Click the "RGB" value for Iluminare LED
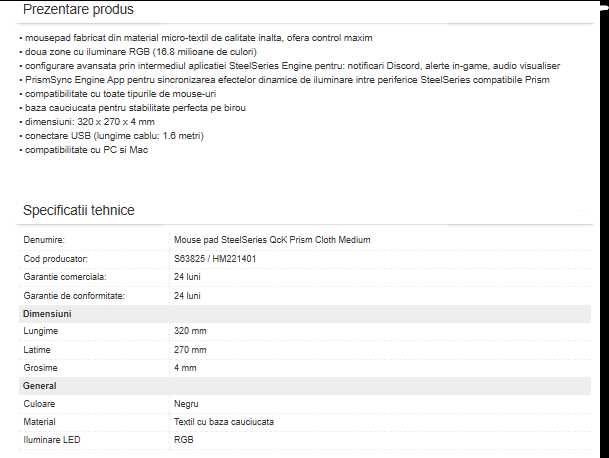609x458 pixels. tap(184, 440)
